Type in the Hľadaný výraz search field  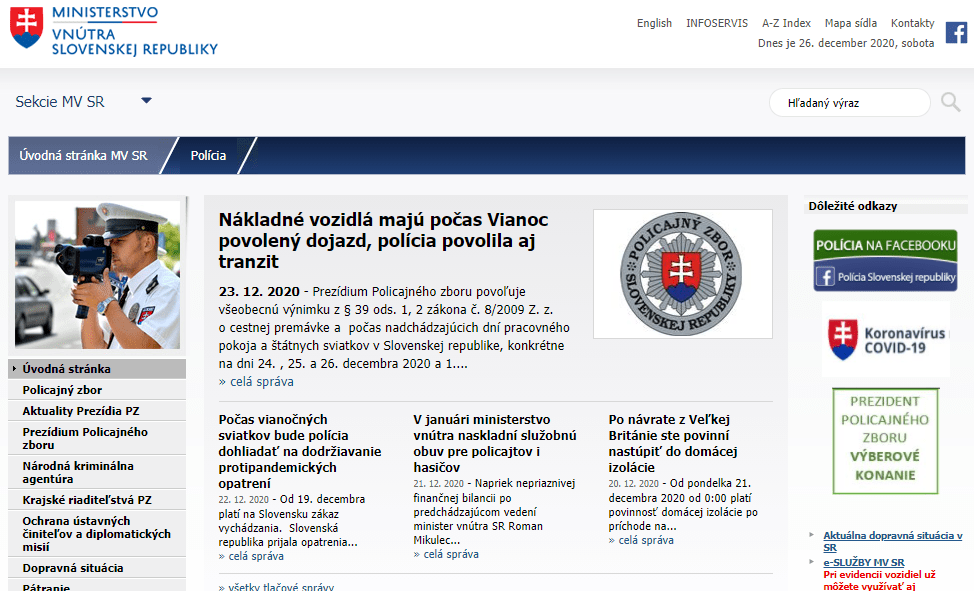848,103
